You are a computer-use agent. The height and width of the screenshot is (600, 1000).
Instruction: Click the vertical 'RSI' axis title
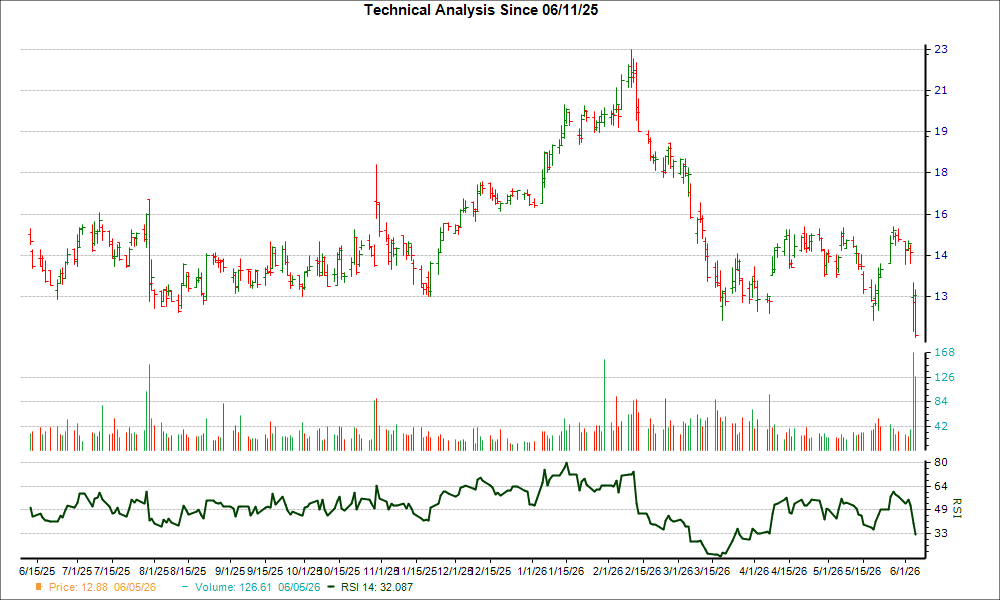coord(957,509)
